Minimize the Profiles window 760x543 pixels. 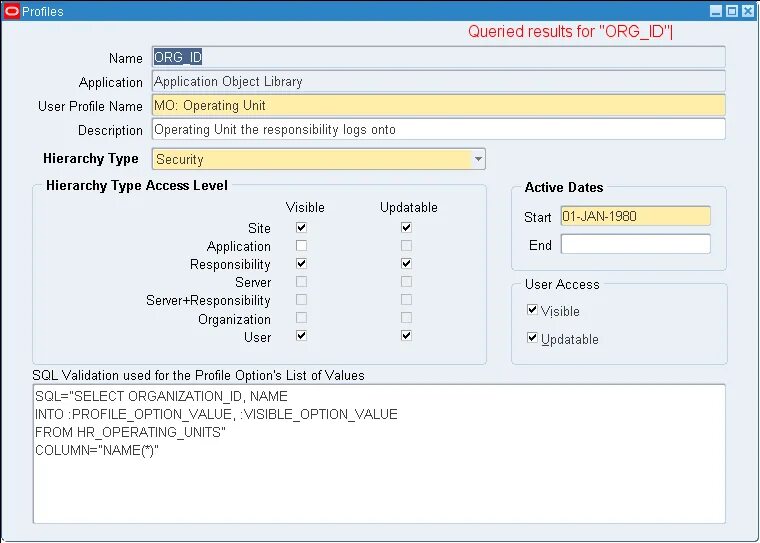click(715, 11)
